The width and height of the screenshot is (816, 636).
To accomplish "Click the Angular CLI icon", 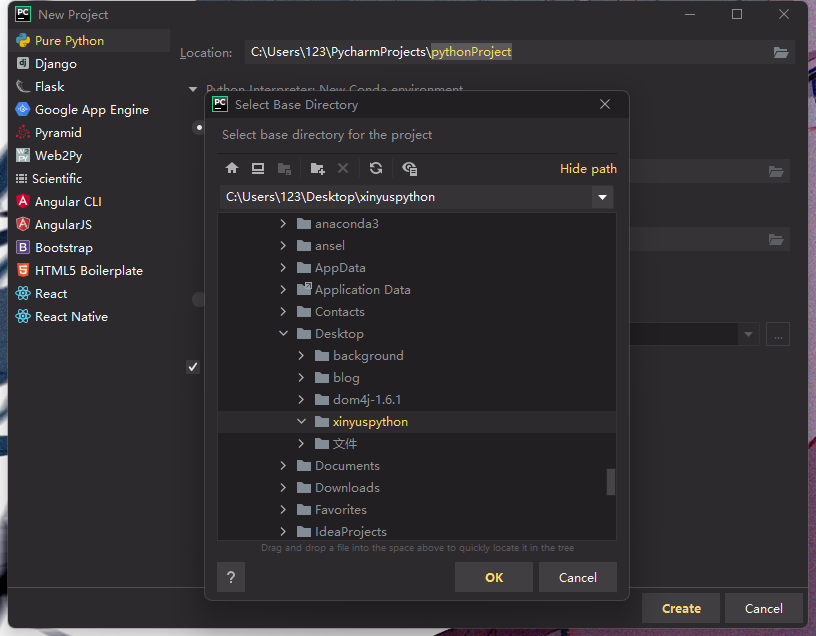I will (x=23, y=201).
